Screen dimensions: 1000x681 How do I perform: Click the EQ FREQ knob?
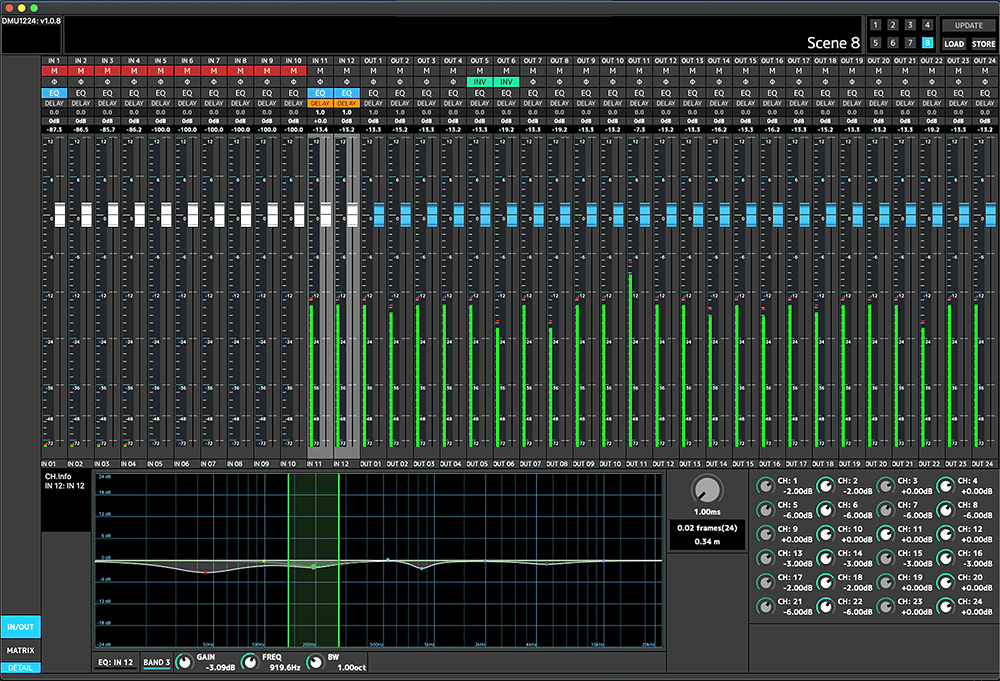pos(248,662)
